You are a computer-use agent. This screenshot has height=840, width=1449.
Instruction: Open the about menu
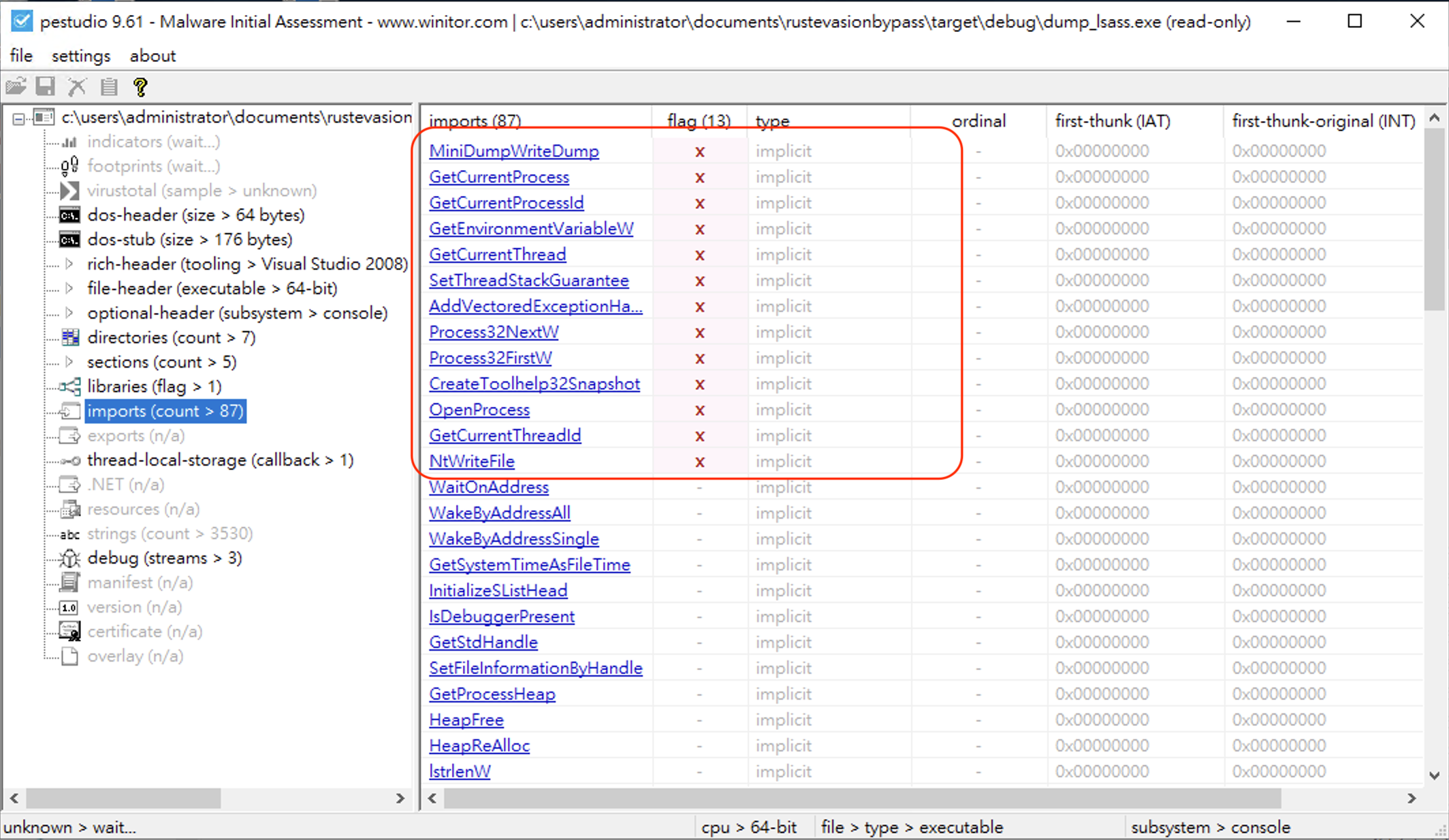tap(153, 56)
